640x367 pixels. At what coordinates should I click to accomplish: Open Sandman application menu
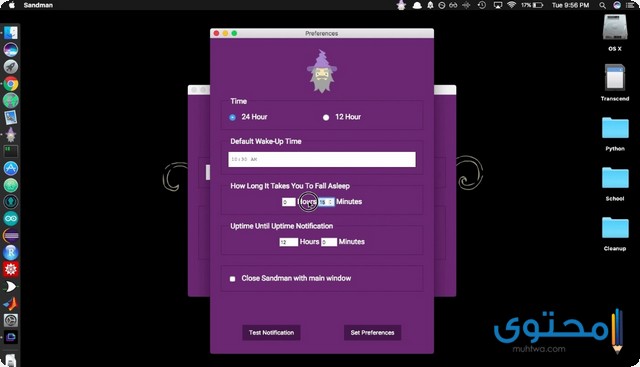pyautogui.click(x=38, y=5)
